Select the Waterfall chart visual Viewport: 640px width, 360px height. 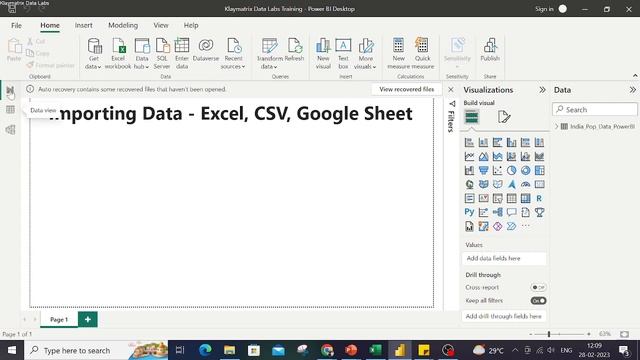click(x=469, y=170)
